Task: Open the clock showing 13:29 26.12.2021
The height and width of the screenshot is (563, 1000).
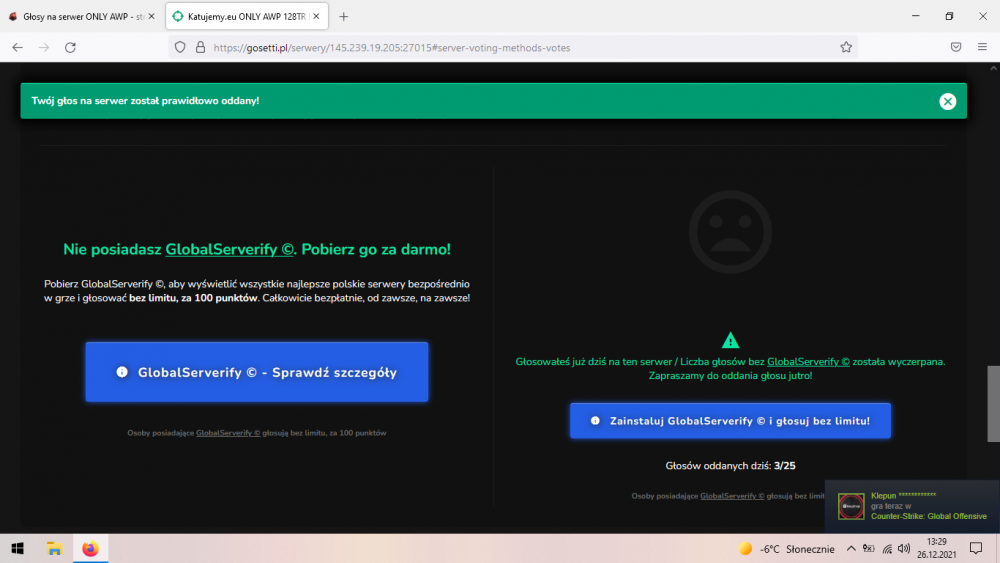Action: [936, 548]
